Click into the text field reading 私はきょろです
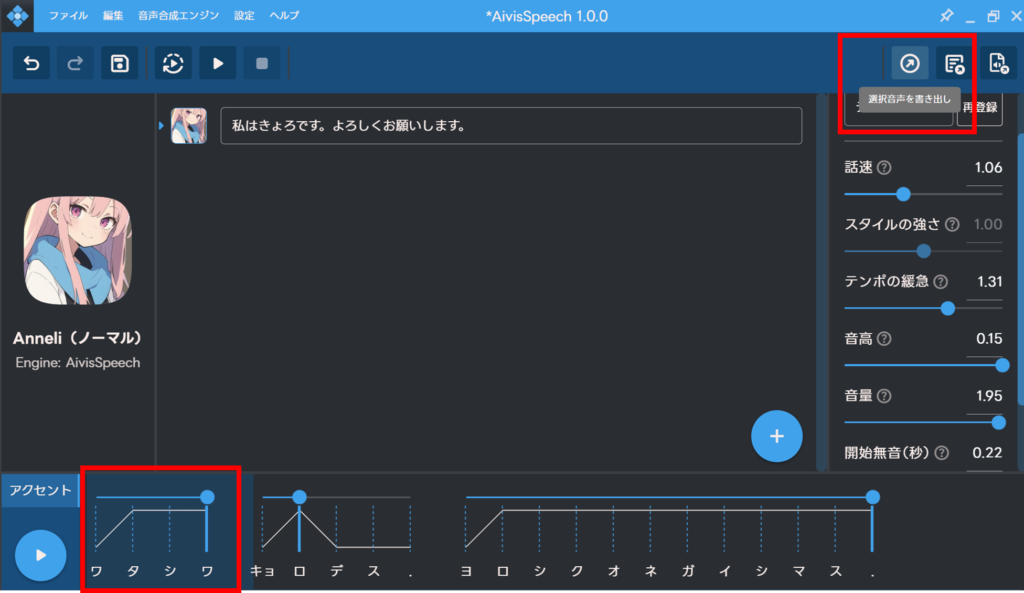 point(511,125)
